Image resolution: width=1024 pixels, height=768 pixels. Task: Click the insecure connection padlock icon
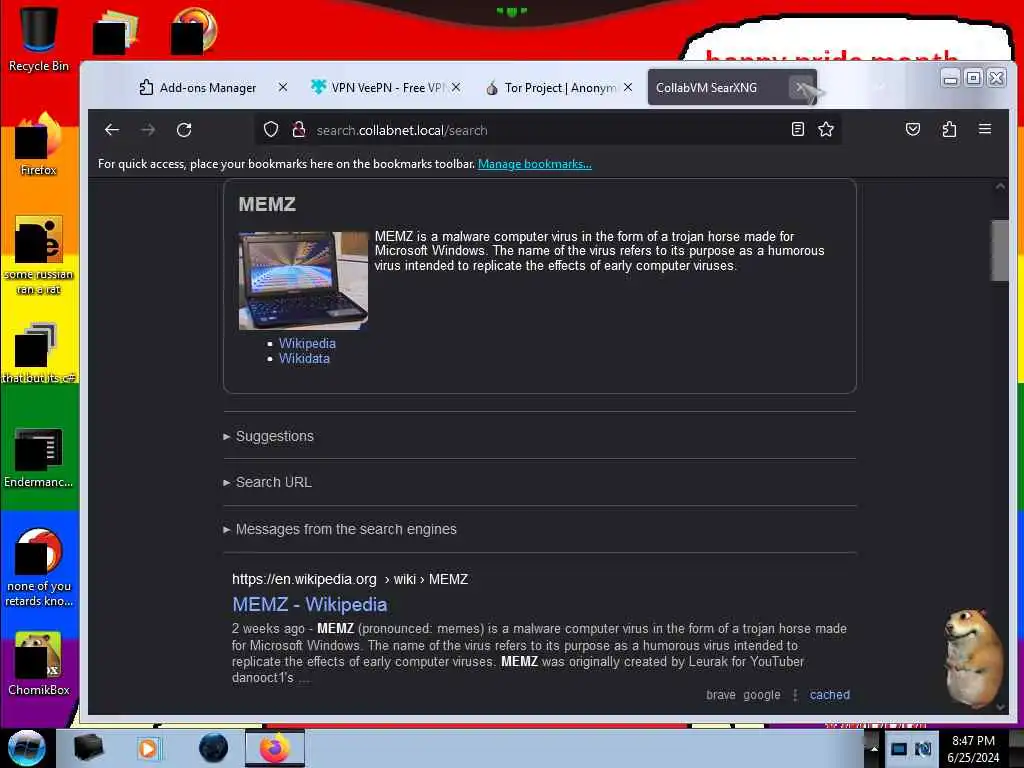tap(299, 130)
